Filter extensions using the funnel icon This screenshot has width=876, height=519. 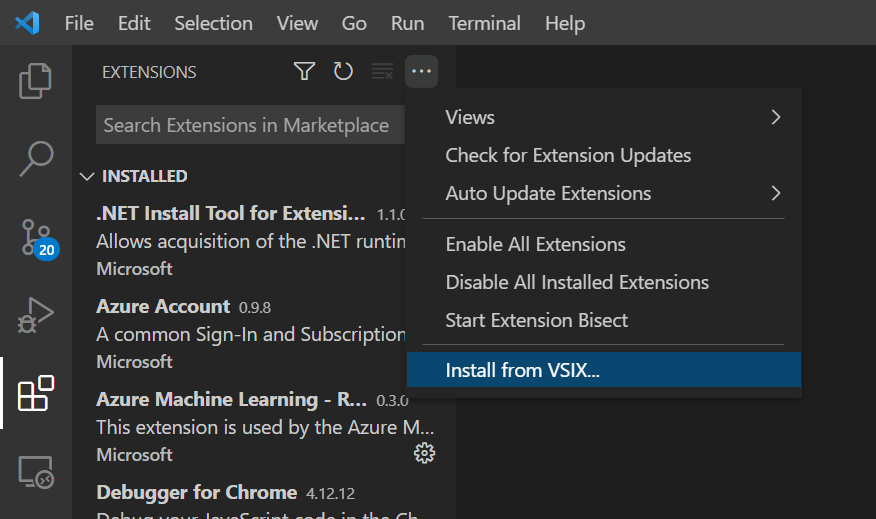tap(304, 72)
